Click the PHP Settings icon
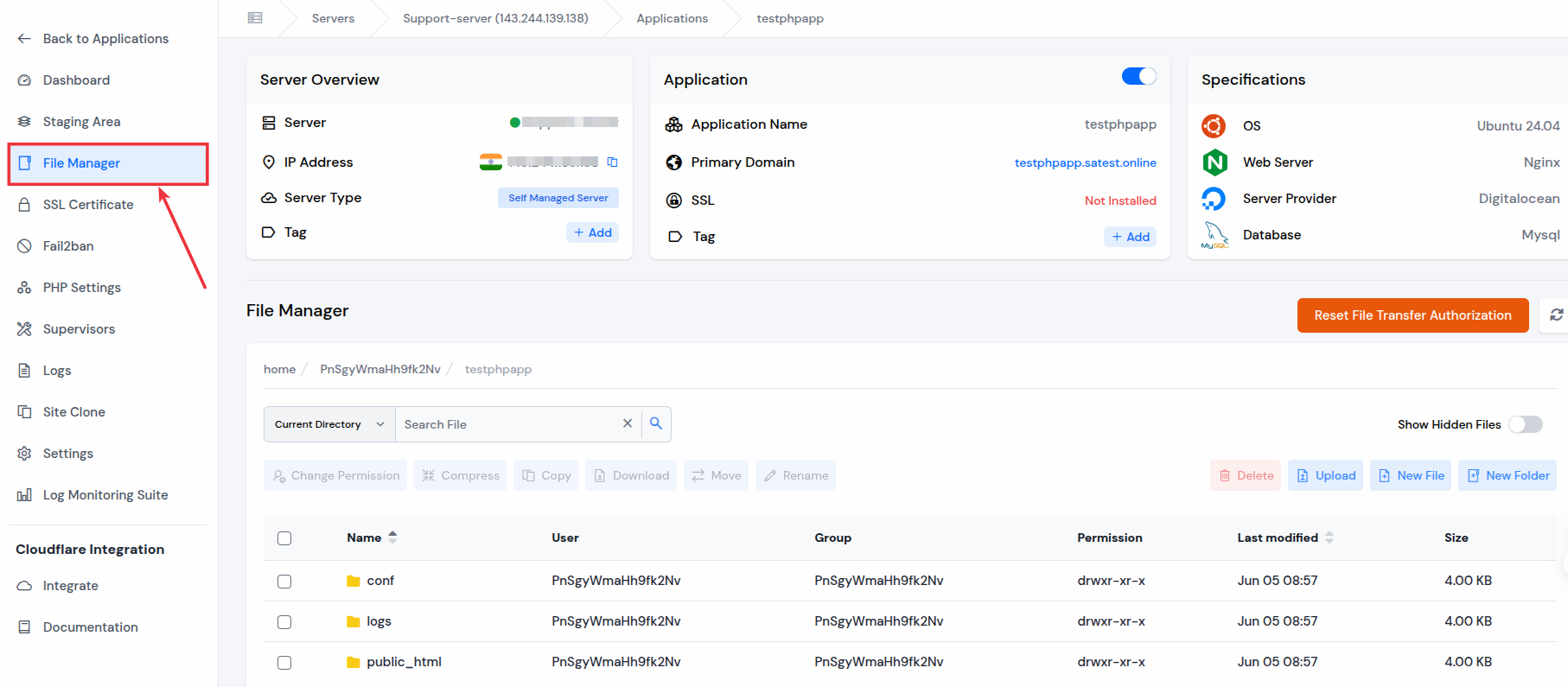 [24, 288]
